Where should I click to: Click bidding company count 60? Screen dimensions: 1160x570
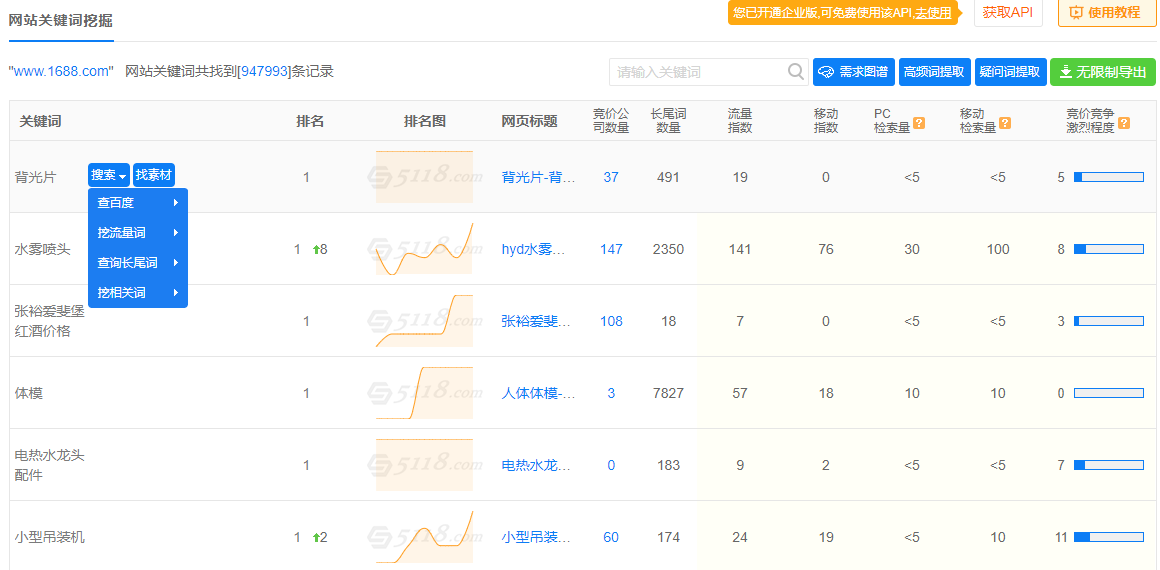coord(611,537)
